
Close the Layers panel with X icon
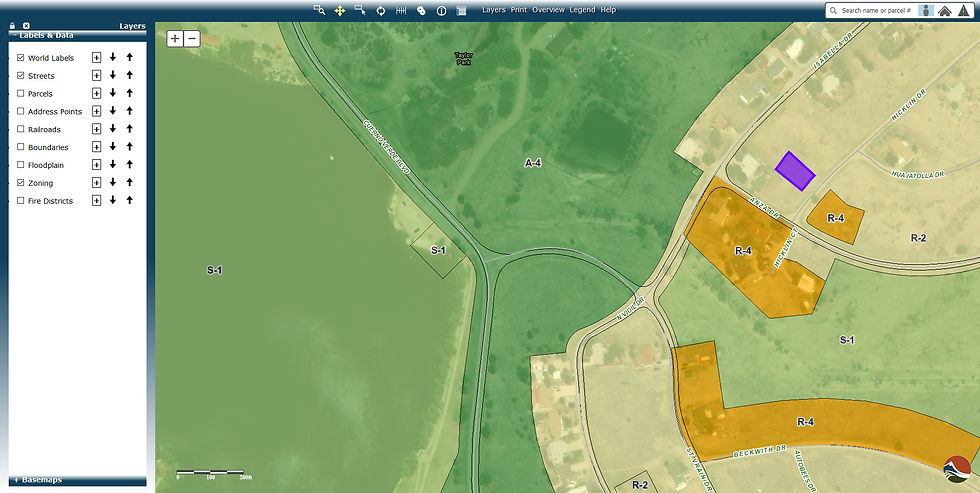click(26, 26)
